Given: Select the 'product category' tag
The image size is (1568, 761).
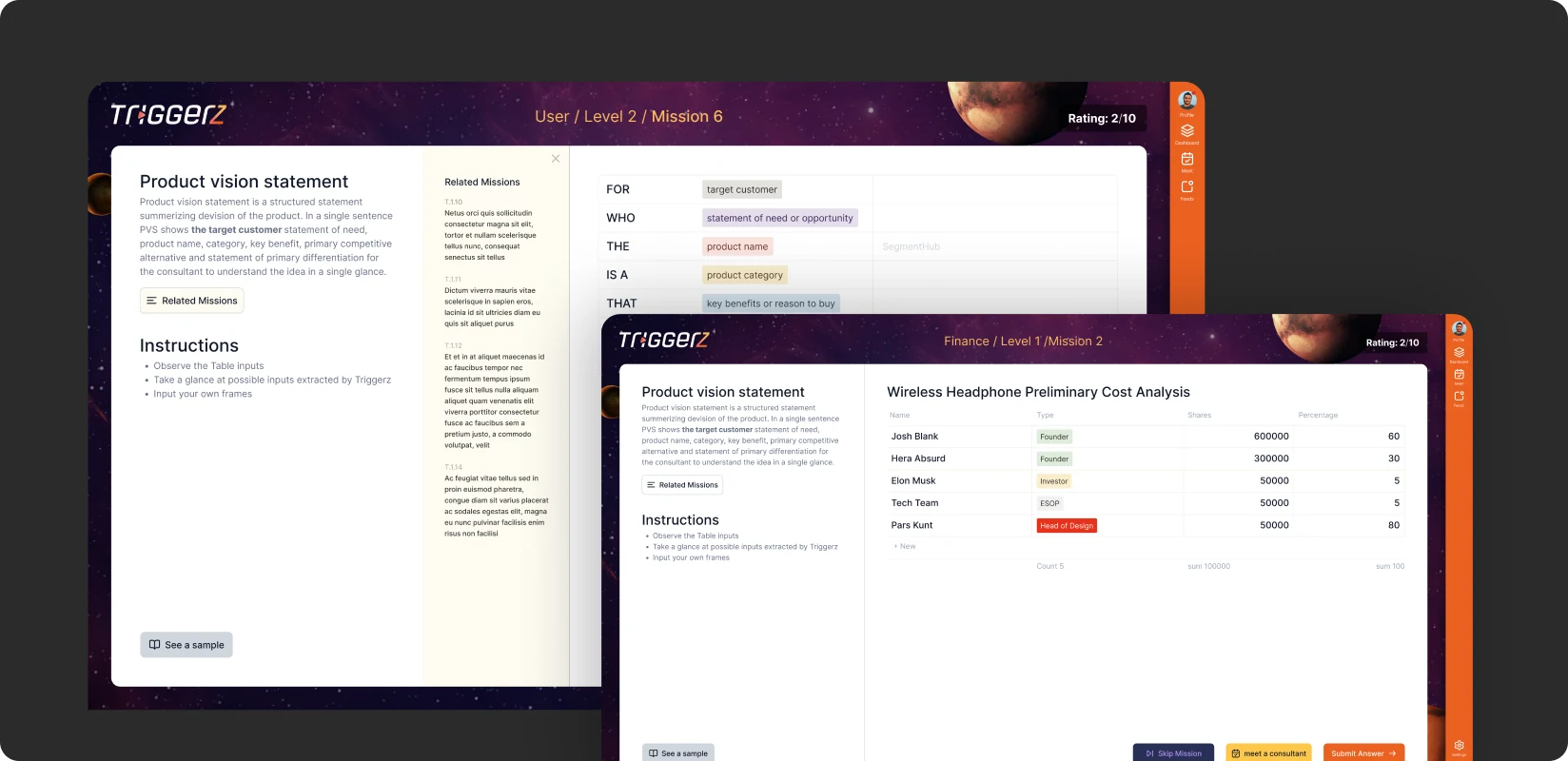Looking at the screenshot, I should [x=745, y=275].
